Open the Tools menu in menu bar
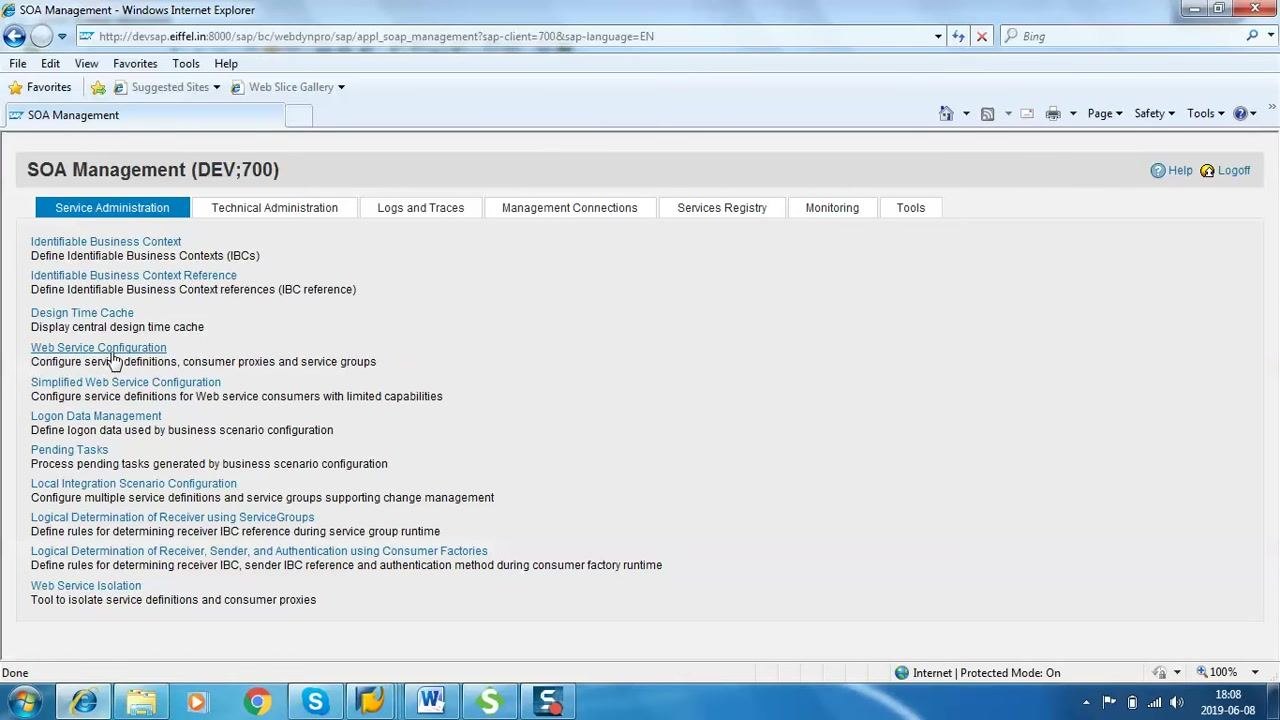1280x720 pixels. pyautogui.click(x=186, y=63)
